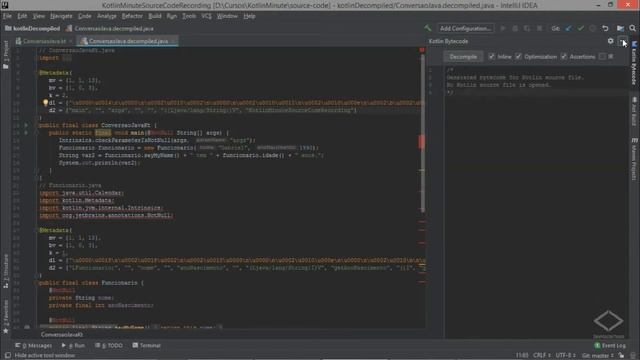Screen dimensions: 640x360
Task: Open the Favorites tool window stripe
Action: (x=6, y=317)
